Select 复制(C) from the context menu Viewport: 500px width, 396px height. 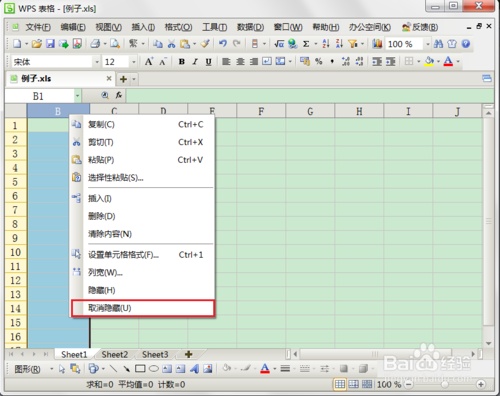point(143,125)
